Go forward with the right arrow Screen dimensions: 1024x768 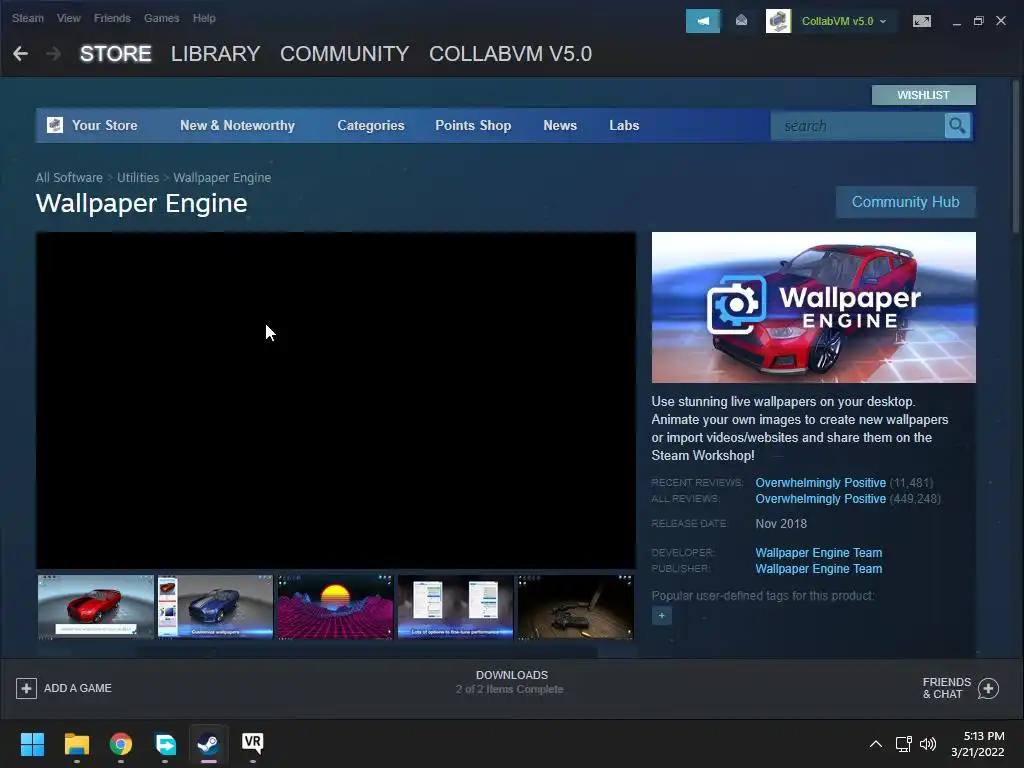(54, 54)
